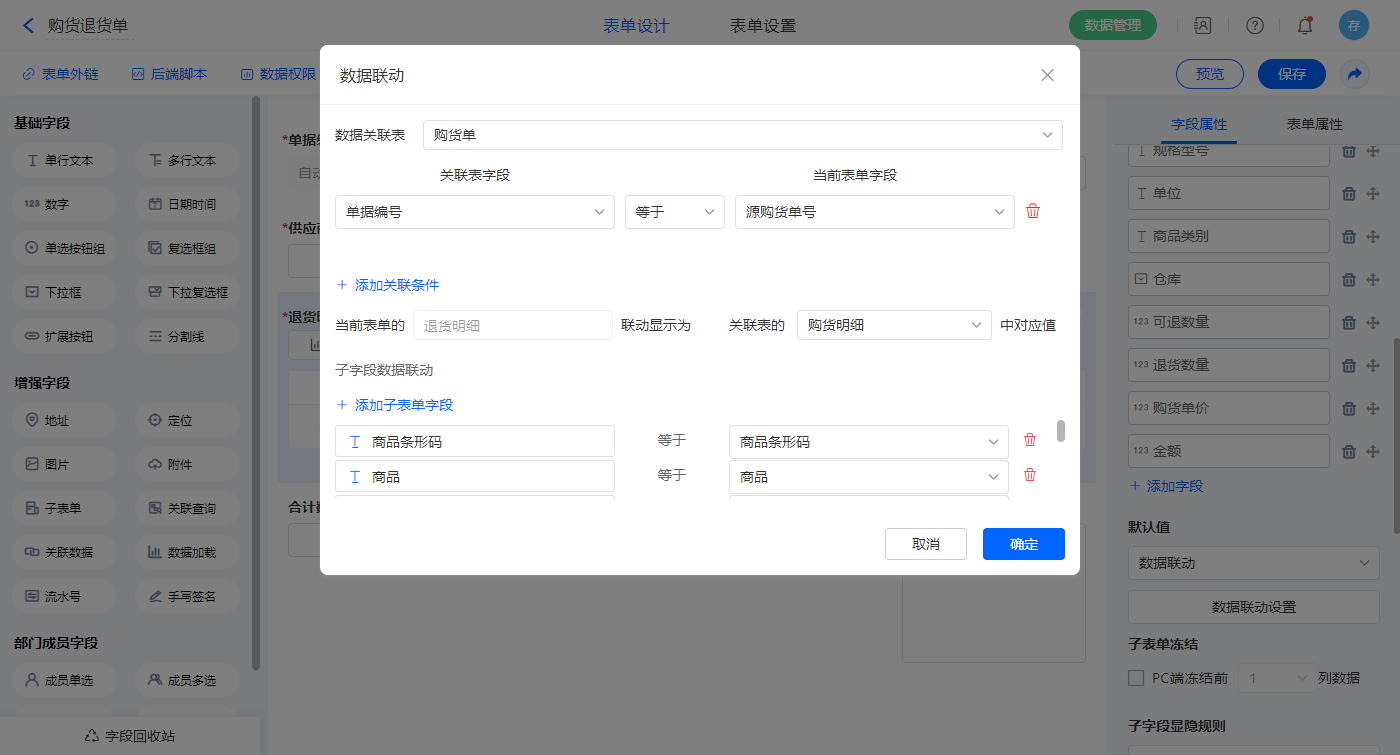Switch to the 表单设置 tab

[762, 26]
